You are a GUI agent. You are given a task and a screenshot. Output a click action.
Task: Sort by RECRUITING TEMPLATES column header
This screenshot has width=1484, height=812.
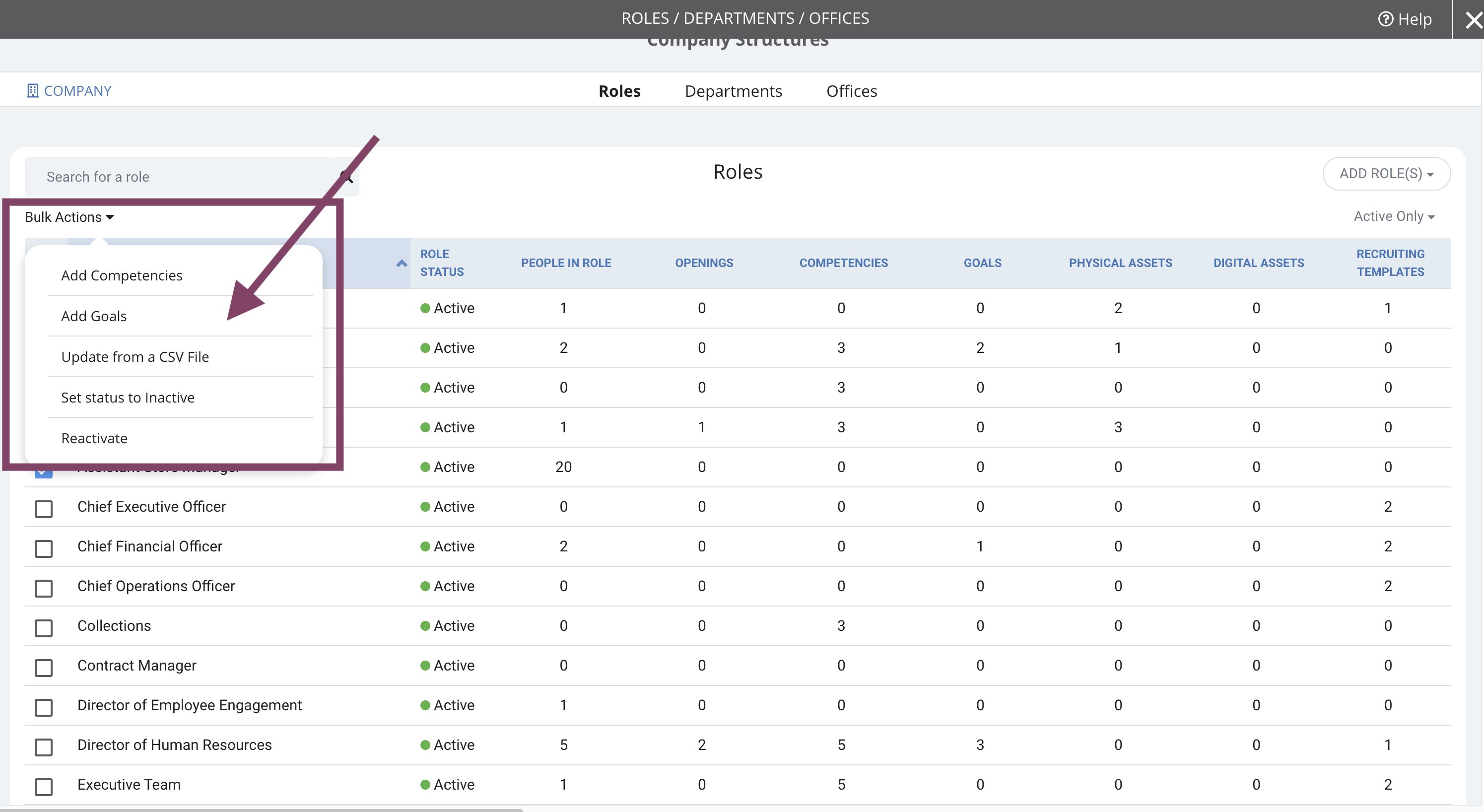click(x=1390, y=263)
